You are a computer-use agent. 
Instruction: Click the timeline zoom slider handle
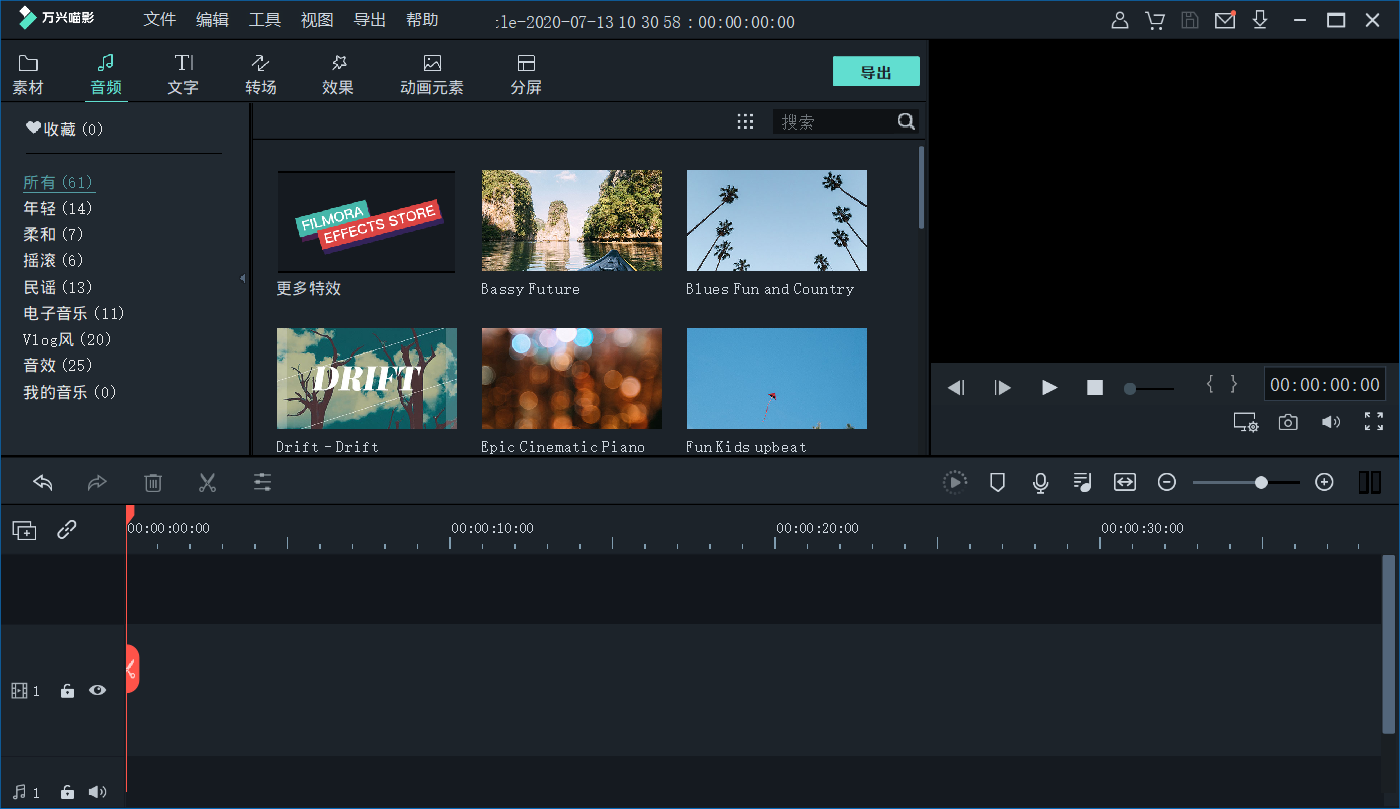1261,483
